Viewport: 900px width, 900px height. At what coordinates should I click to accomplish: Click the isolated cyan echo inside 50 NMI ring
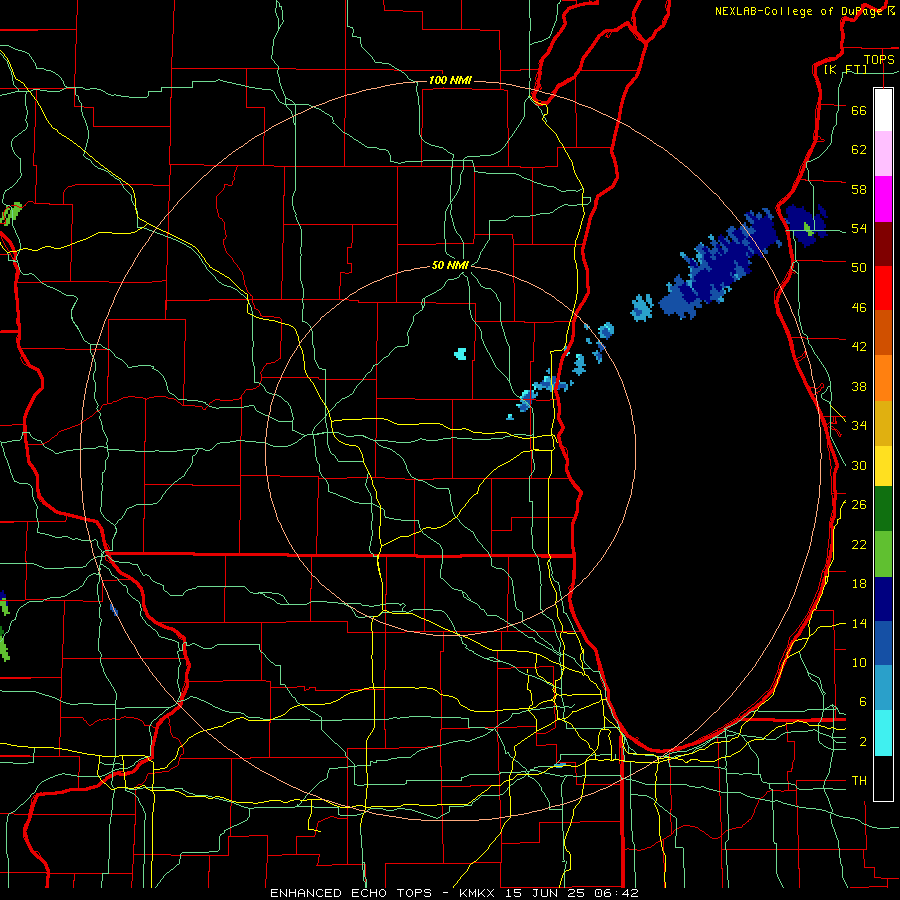pyautogui.click(x=460, y=354)
